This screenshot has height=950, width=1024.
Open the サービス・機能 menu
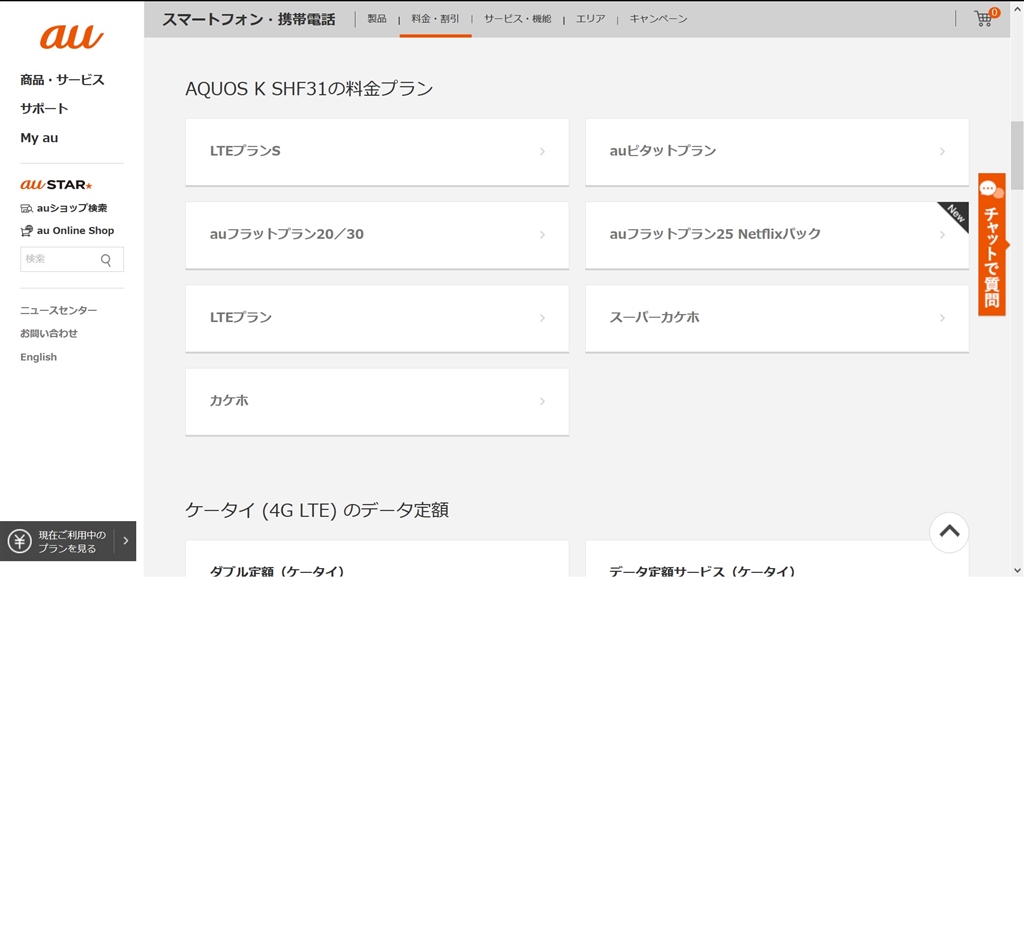point(517,19)
